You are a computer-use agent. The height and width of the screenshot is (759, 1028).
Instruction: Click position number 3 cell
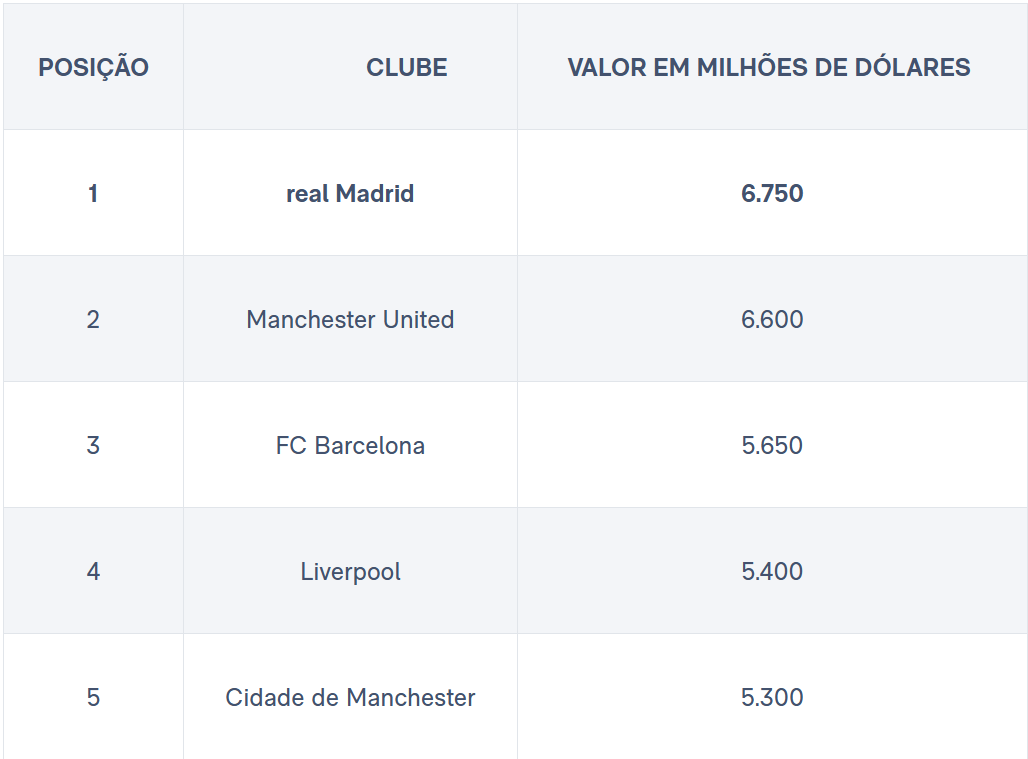click(93, 444)
